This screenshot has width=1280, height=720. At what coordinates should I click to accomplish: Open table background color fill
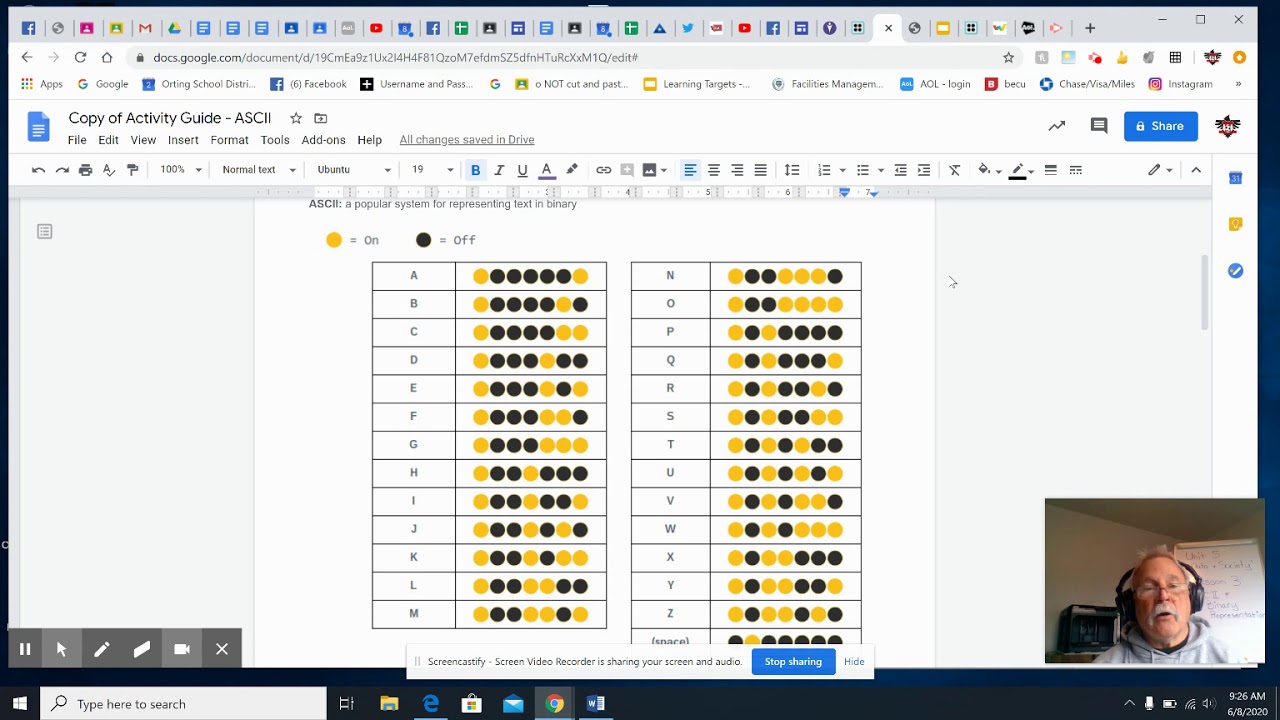989,170
